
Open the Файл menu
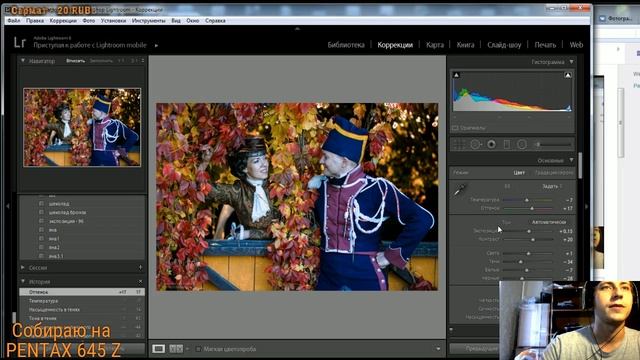[x=13, y=20]
